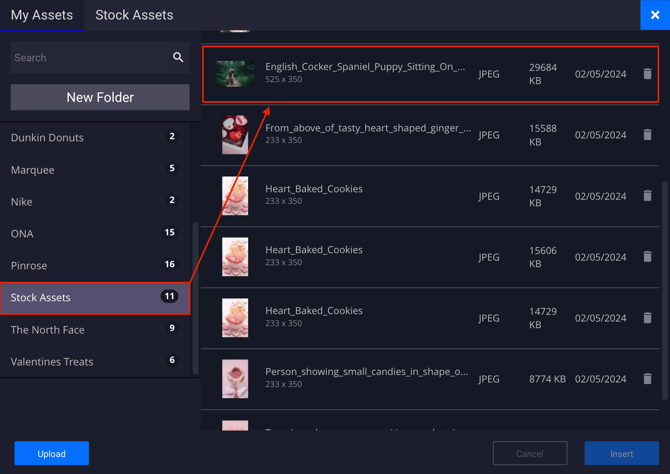
Task: Select the small candies image thumbnail
Action: click(235, 379)
